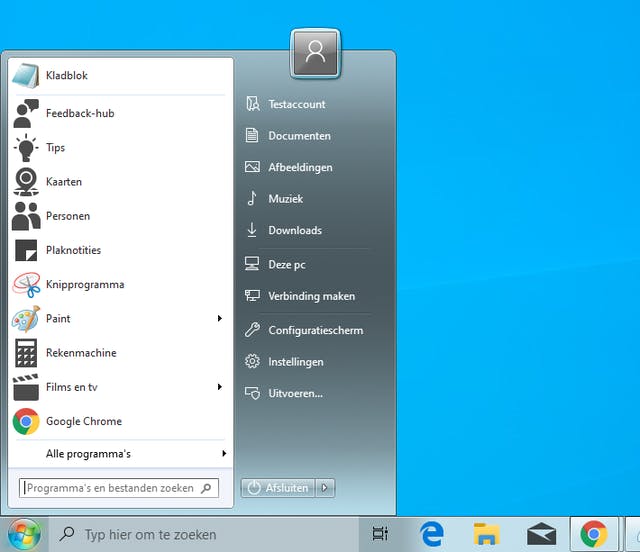The image size is (640, 552).
Task: Open Kladblok from the start menu
Action: (66, 75)
